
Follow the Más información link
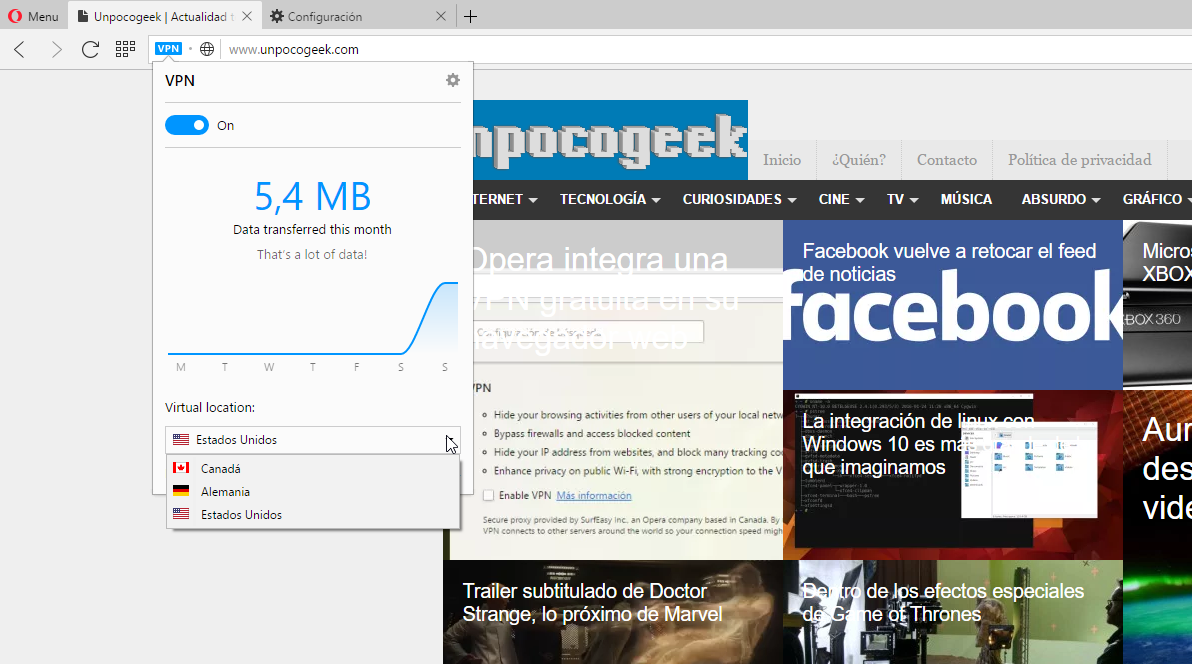point(594,495)
